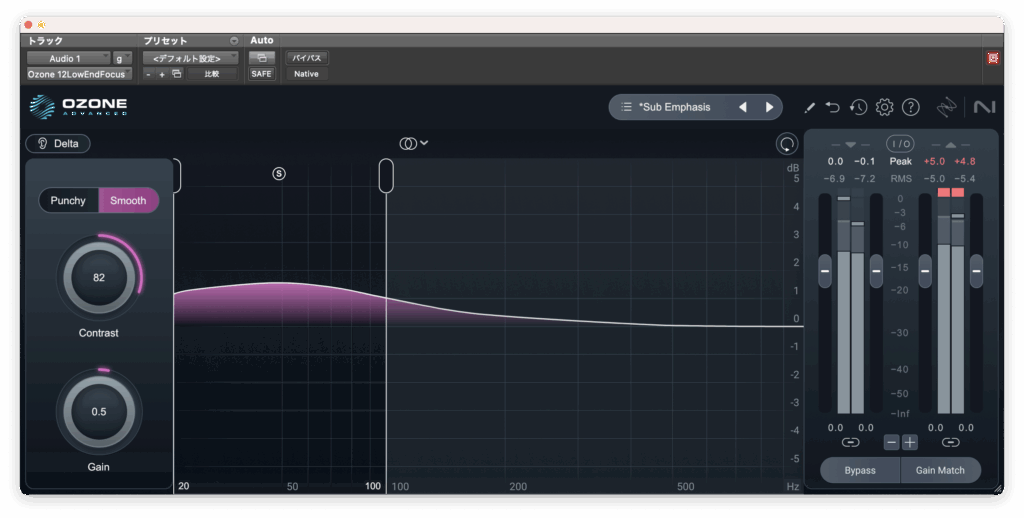Toggle the Delta listen button
This screenshot has height=518, width=1024.
click(58, 143)
